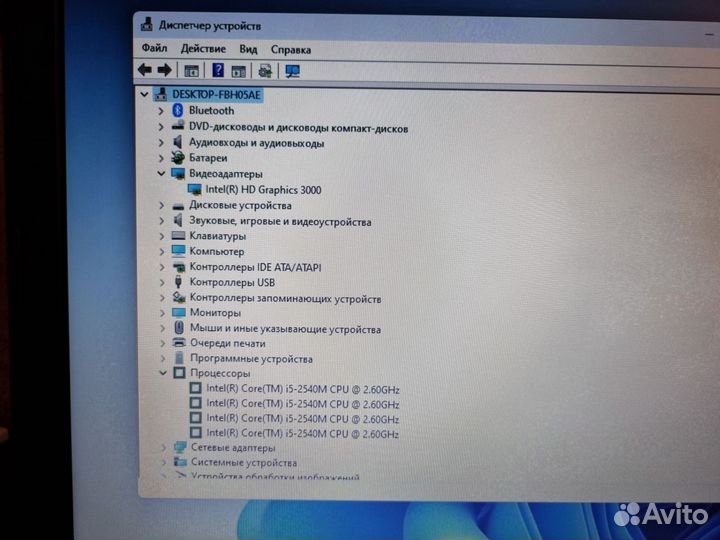Click the icon next to Программные устройства
Image resolution: width=720 pixels, height=540 pixels.
[x=180, y=358]
